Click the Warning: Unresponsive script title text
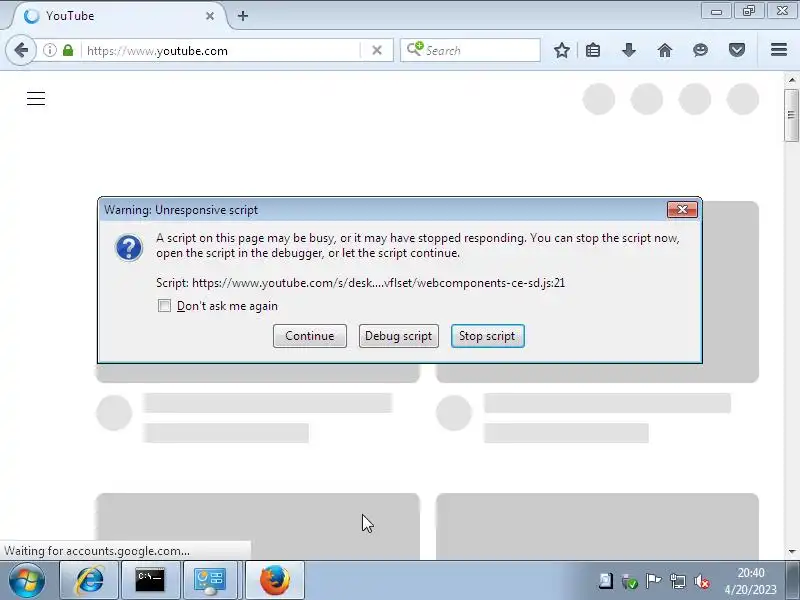The image size is (800, 600). (181, 210)
